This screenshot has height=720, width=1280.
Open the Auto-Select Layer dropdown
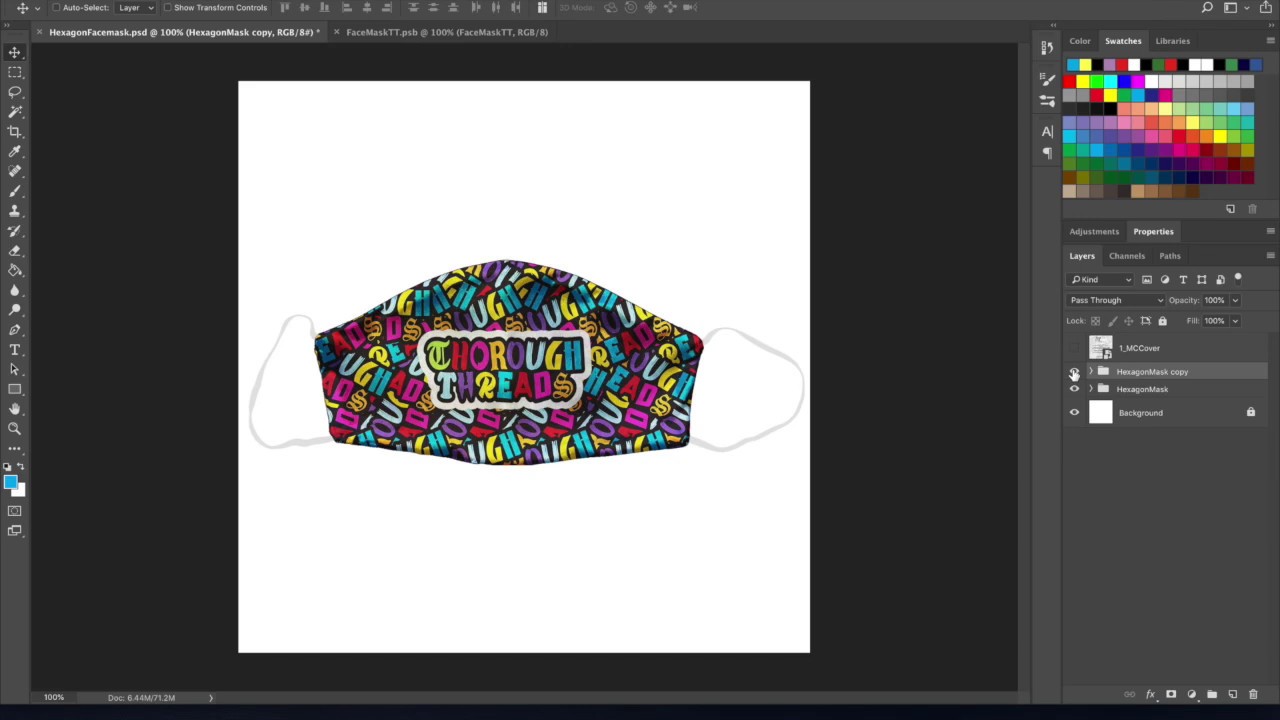[x=136, y=8]
